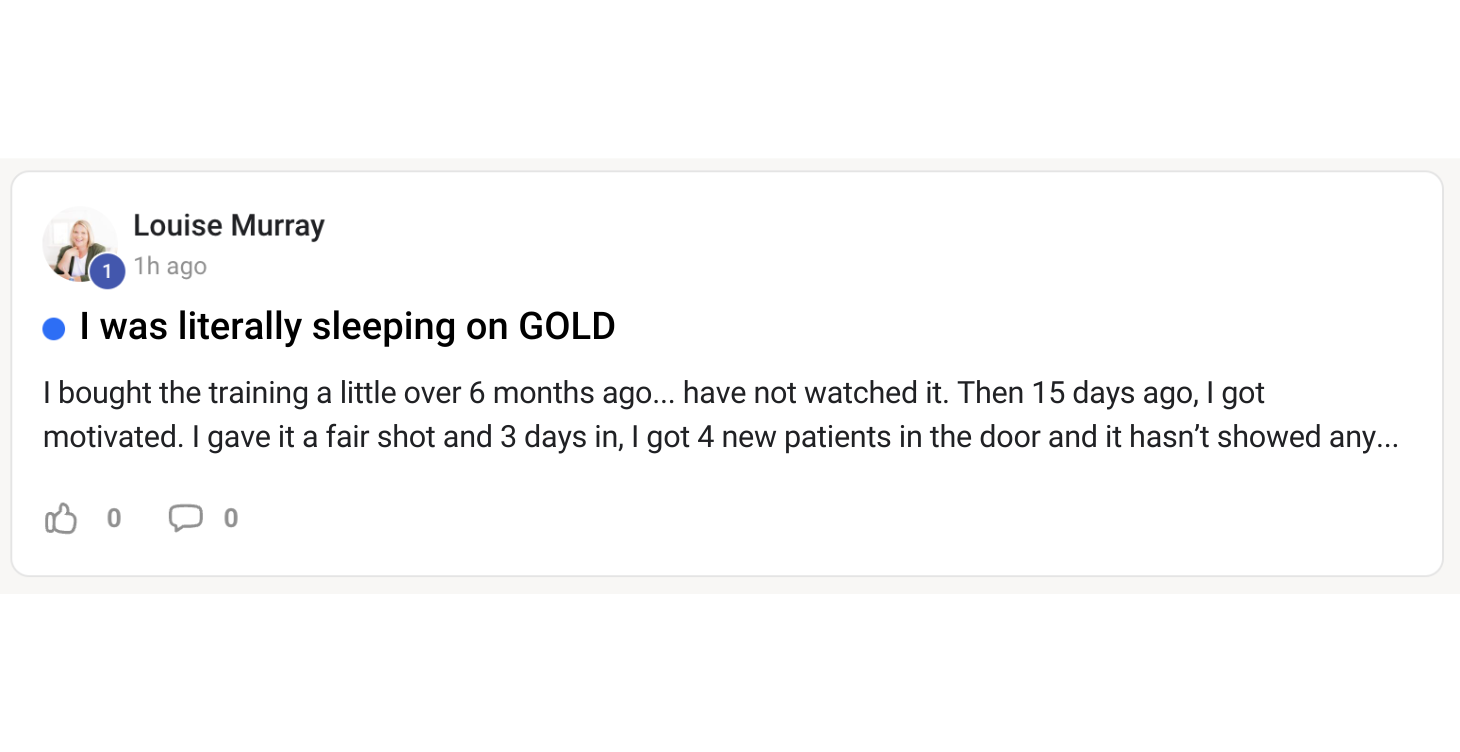Click the word "GOLD" in the title
The height and width of the screenshot is (752, 1460).
(x=566, y=327)
